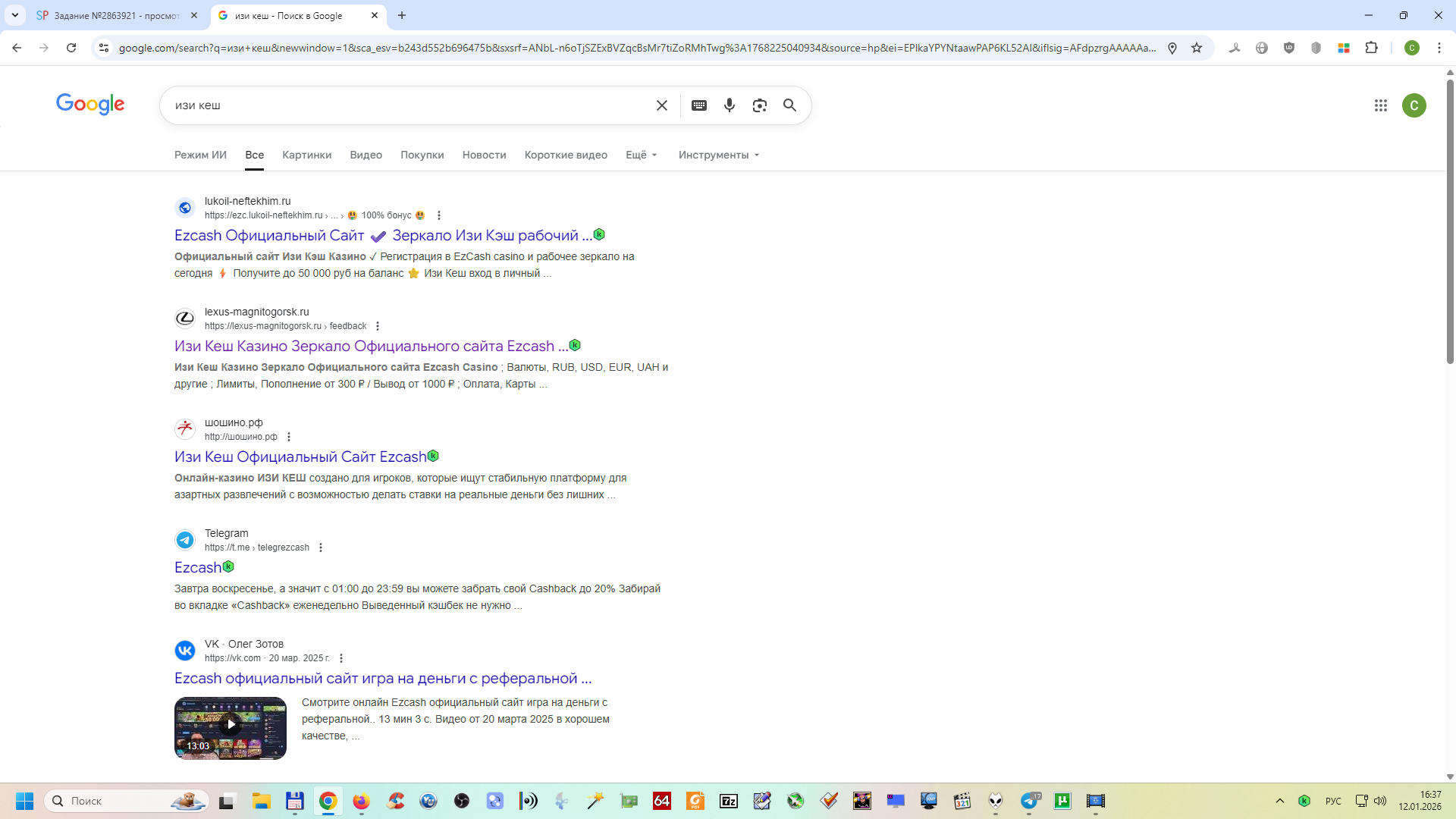Expand the Инструменты dropdown
Screen dimensions: 1456x819
pyautogui.click(x=718, y=155)
